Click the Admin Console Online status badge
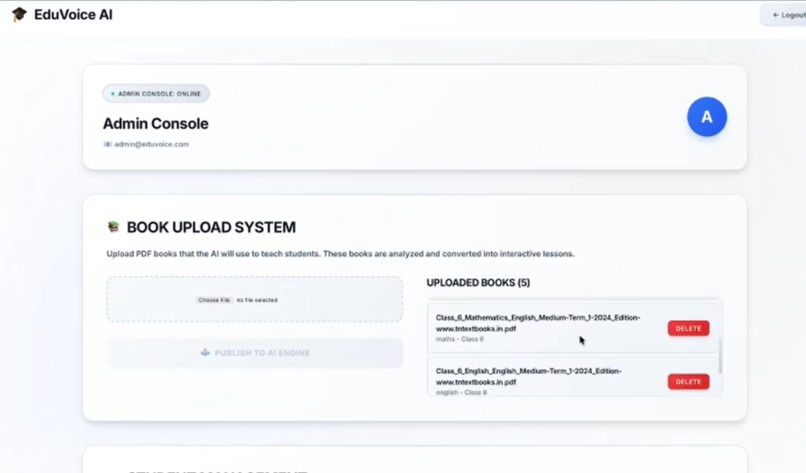Viewport: 806px width, 473px height. [156, 94]
